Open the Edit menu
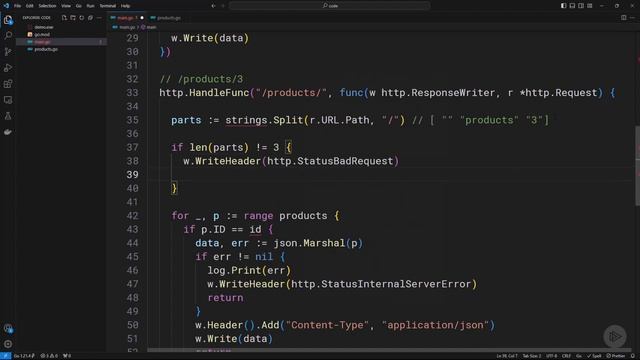This screenshot has width=640, height=360. pyautogui.click(x=29, y=6)
